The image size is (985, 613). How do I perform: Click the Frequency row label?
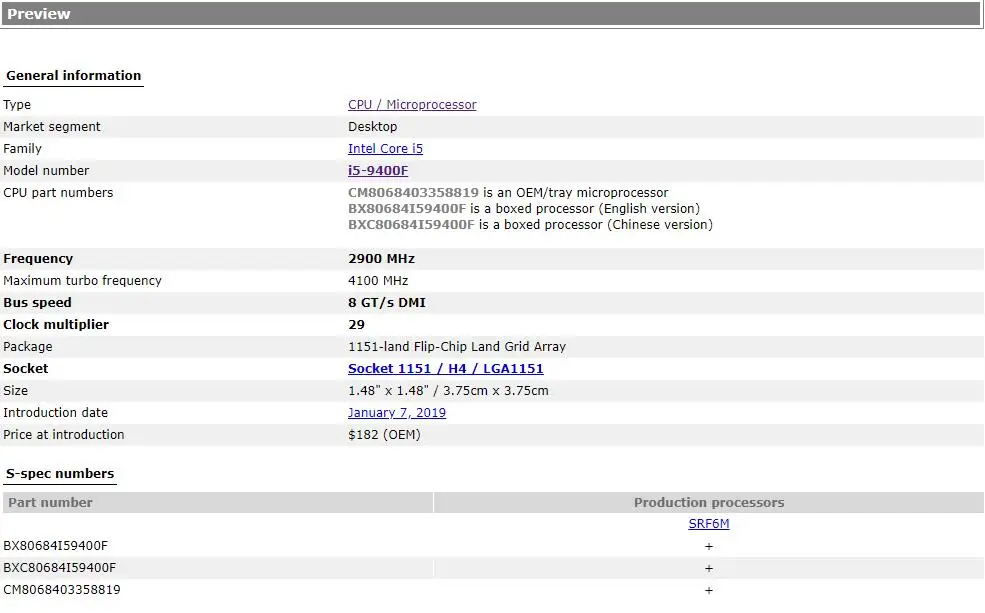click(x=38, y=259)
